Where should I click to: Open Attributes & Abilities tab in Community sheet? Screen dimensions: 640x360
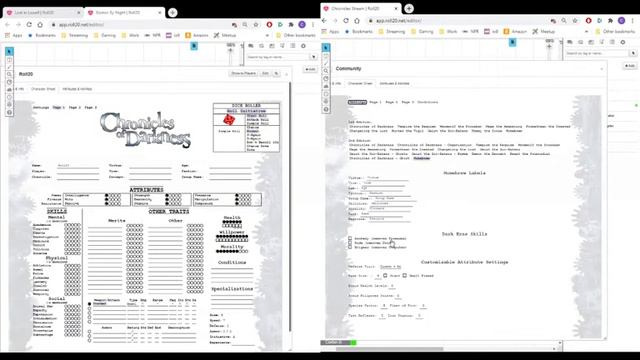pyautogui.click(x=394, y=83)
